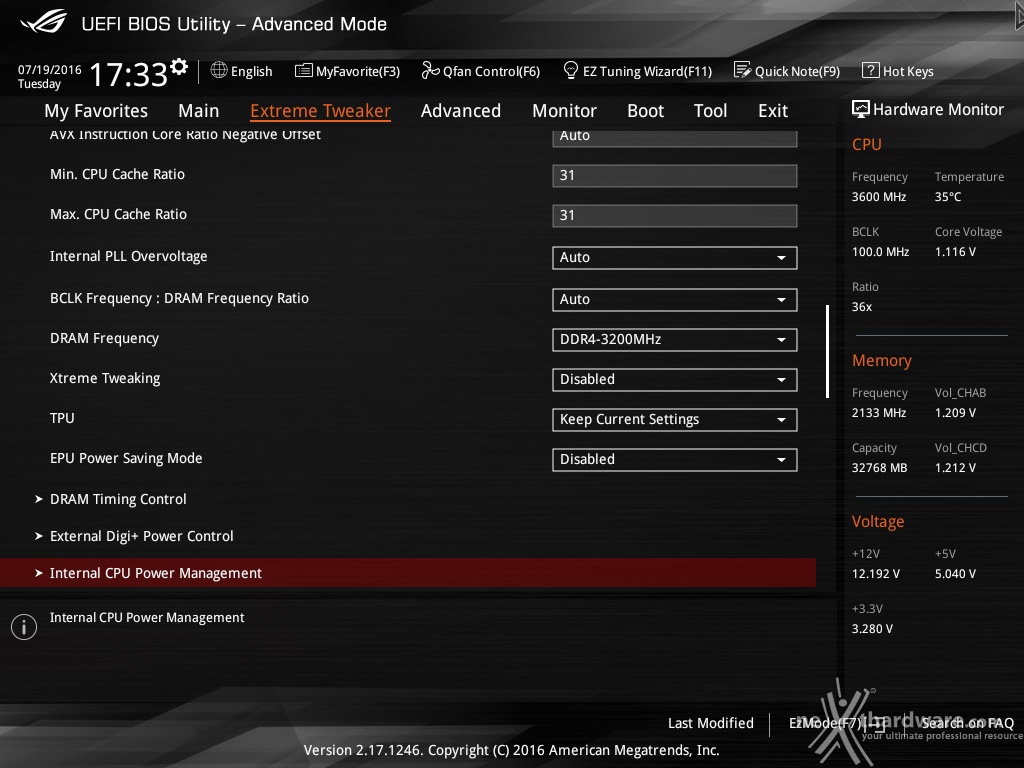Select the DRAM Frequency label

pos(104,338)
